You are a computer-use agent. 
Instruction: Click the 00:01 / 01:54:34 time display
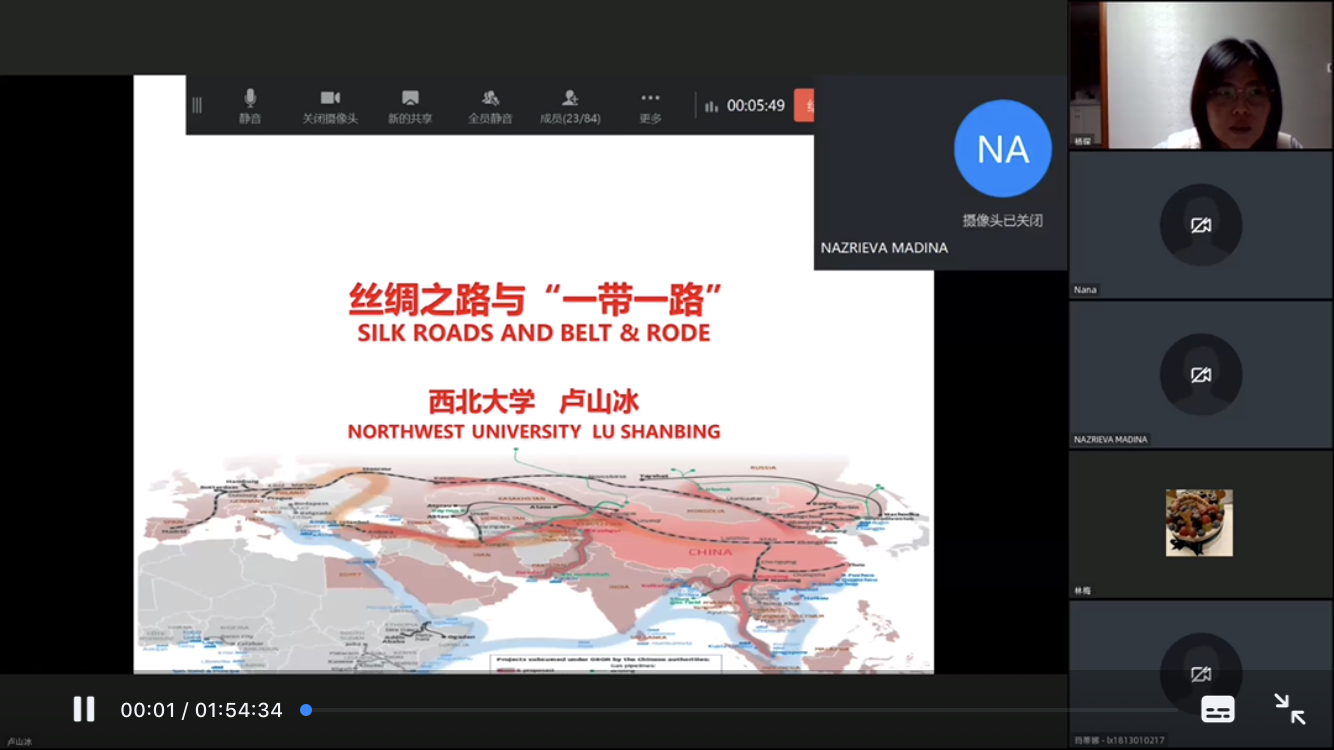tap(201, 710)
